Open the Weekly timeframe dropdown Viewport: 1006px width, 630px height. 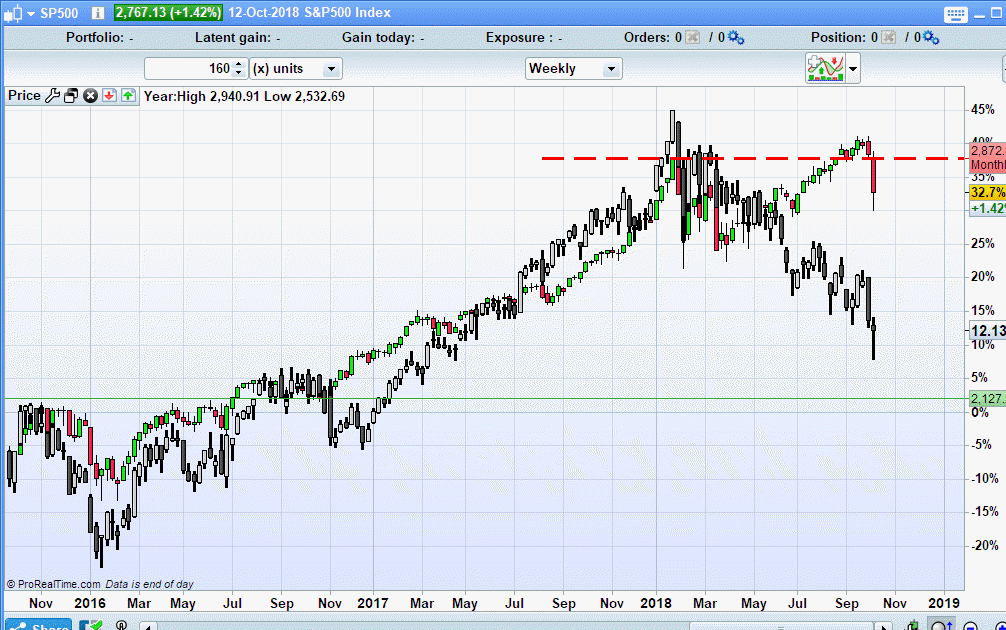tap(574, 69)
